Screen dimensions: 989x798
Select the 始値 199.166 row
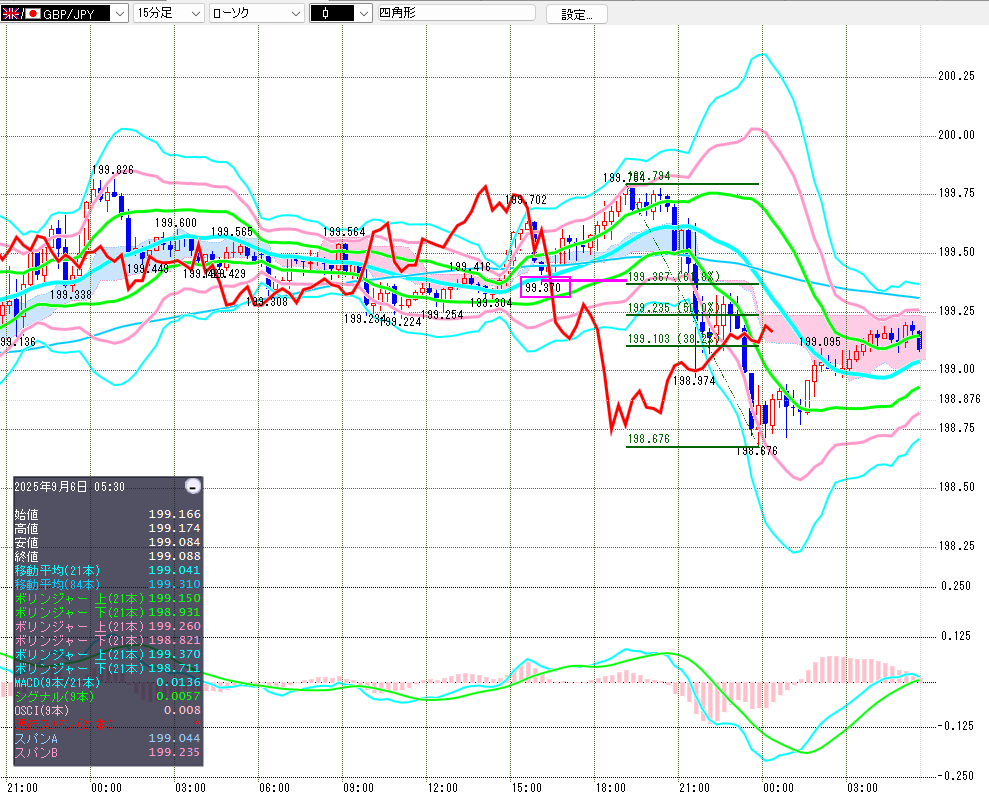pos(108,514)
